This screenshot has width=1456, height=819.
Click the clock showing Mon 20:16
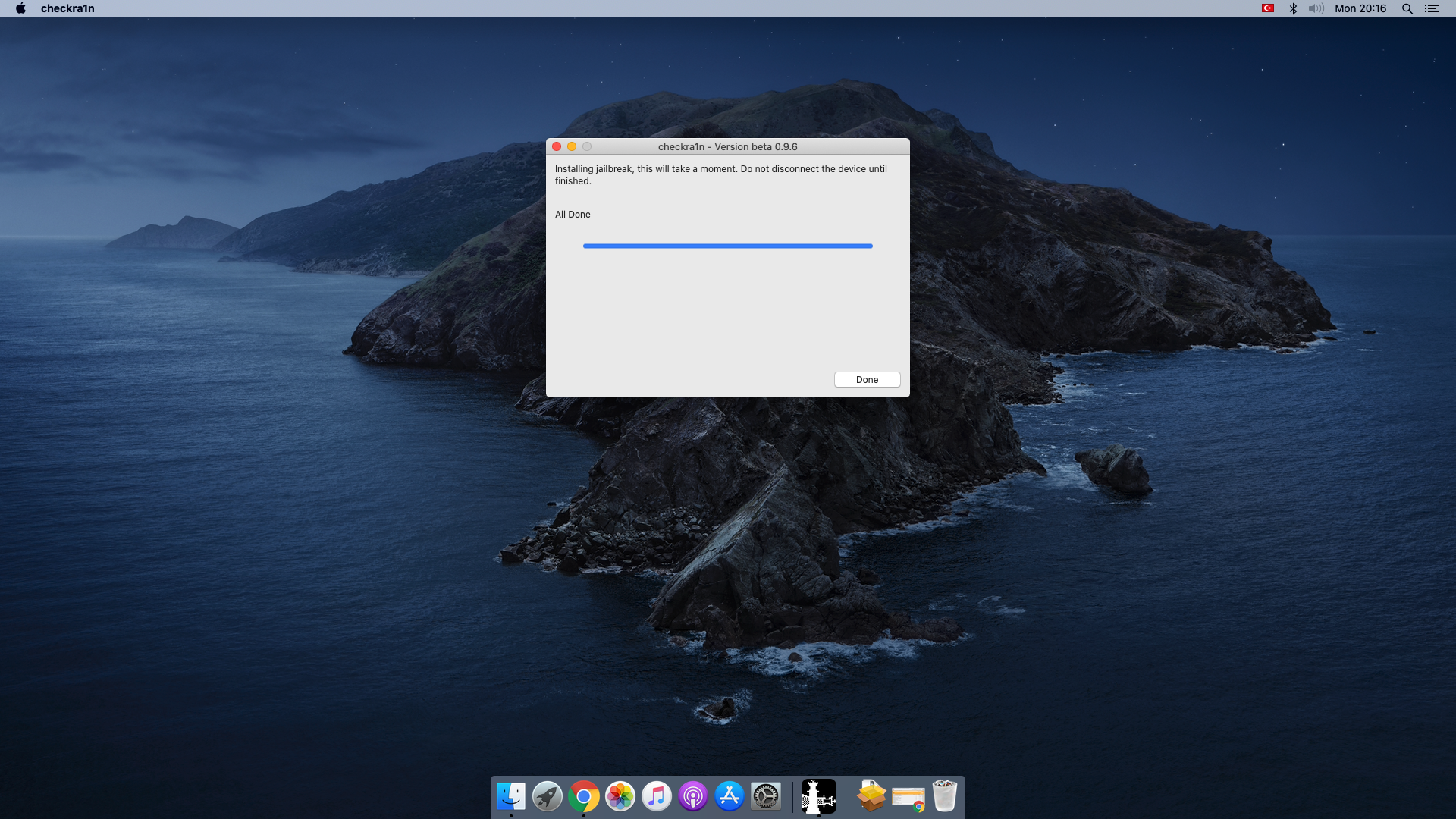(1360, 8)
